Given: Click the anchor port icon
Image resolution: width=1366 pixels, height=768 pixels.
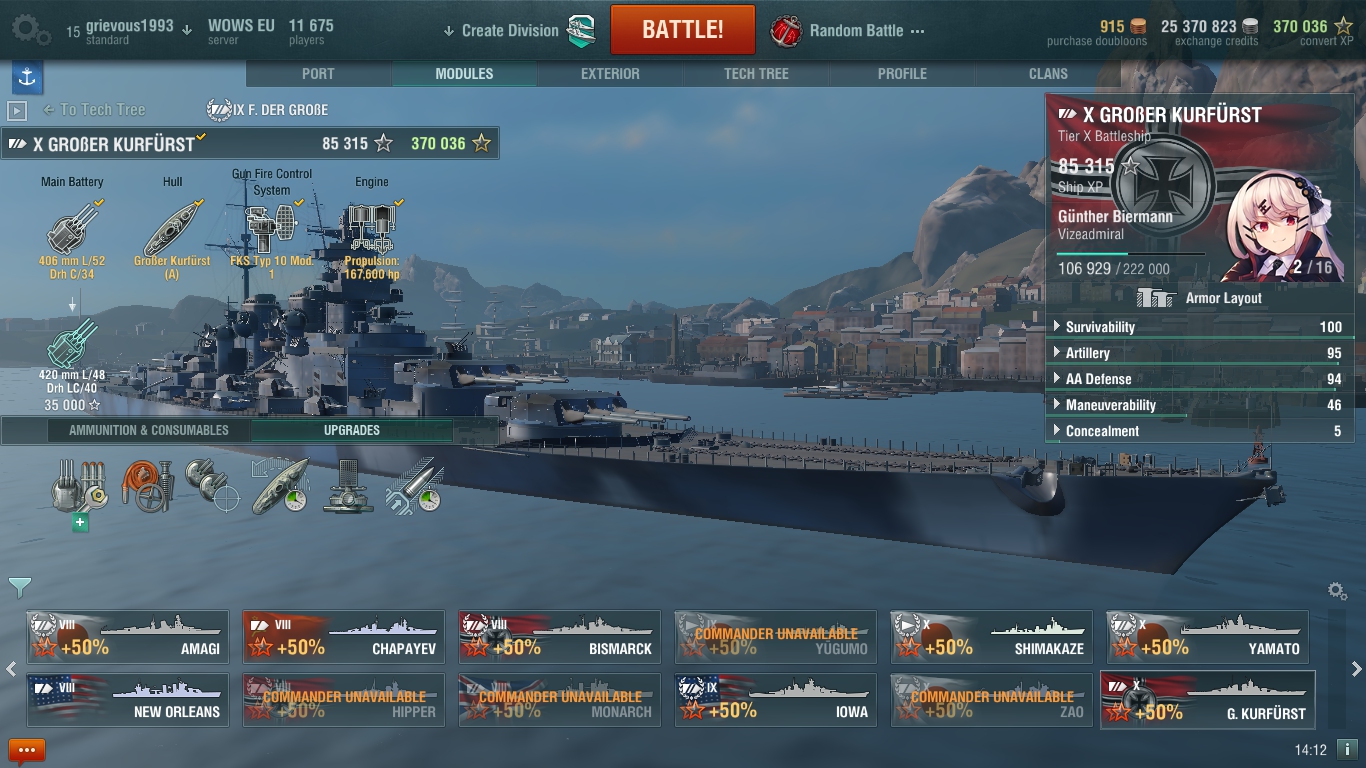Looking at the screenshot, I should 27,77.
